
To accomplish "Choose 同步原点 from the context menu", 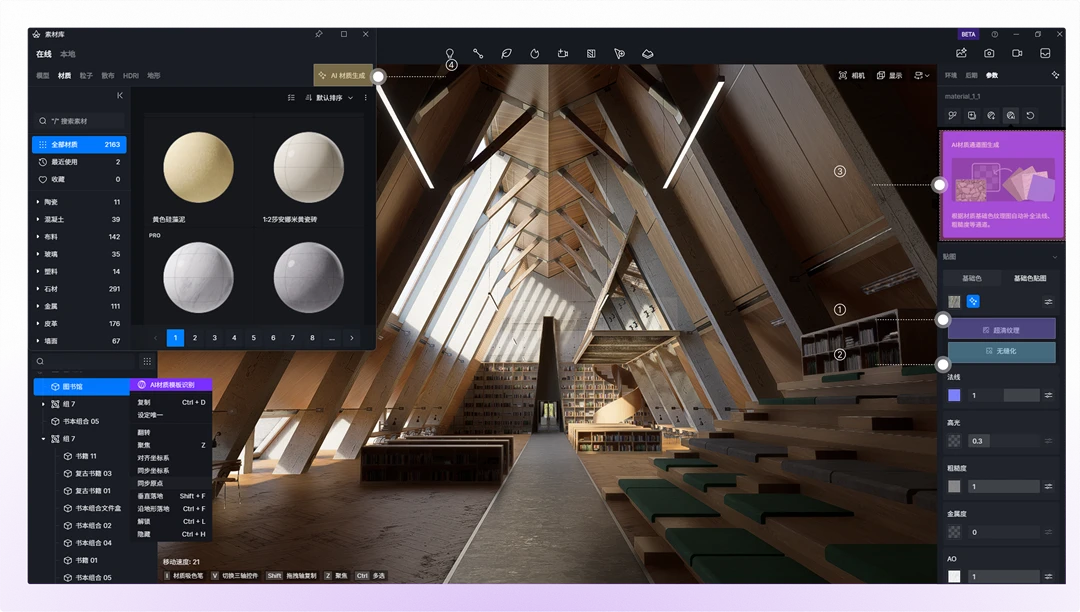I will (x=154, y=483).
